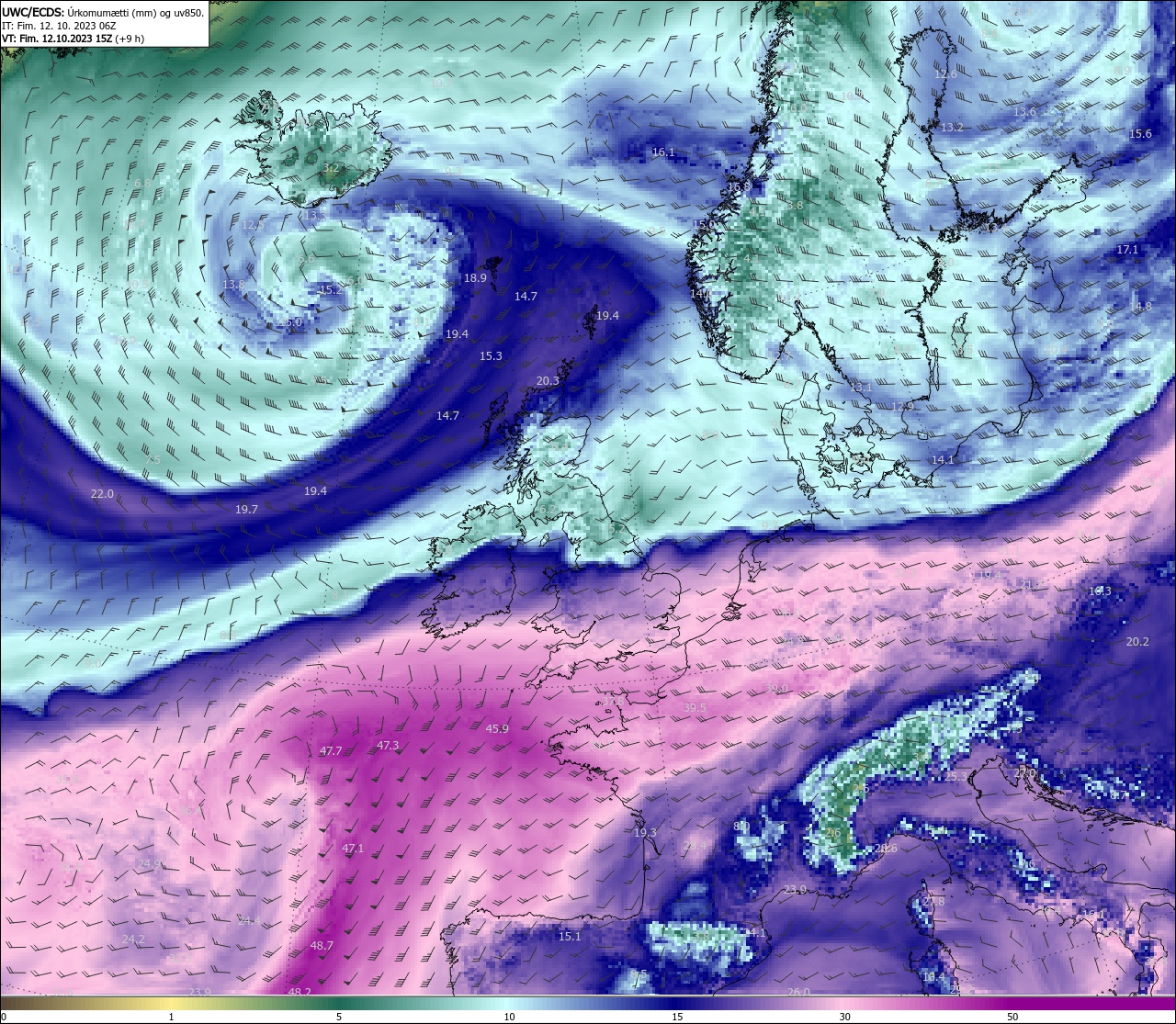Click the 45.9 value label
The image size is (1176, 1024).
click(497, 728)
